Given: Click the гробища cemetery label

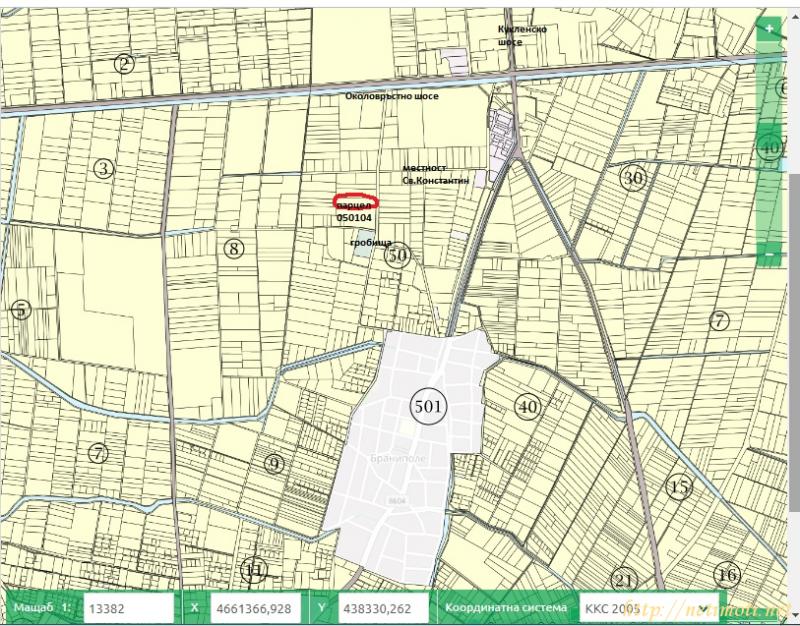Looking at the screenshot, I should click(370, 242).
